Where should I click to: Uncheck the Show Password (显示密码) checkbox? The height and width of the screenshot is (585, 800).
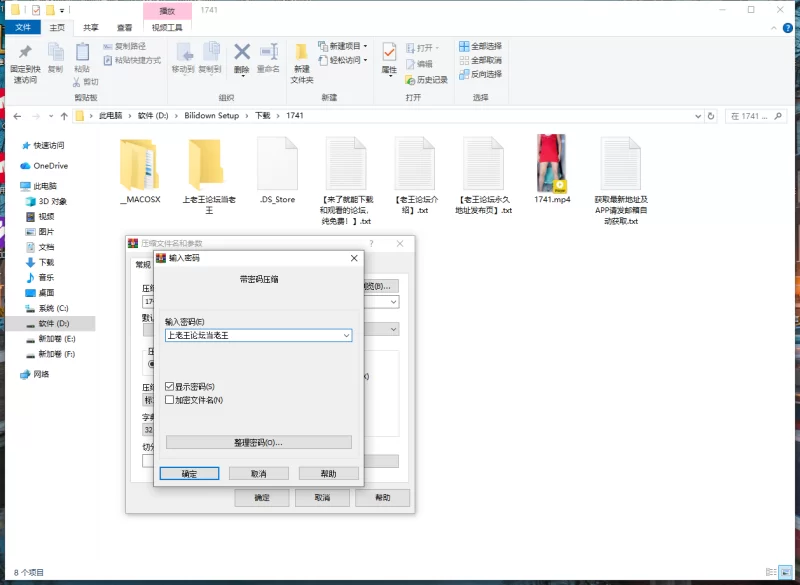coord(170,387)
